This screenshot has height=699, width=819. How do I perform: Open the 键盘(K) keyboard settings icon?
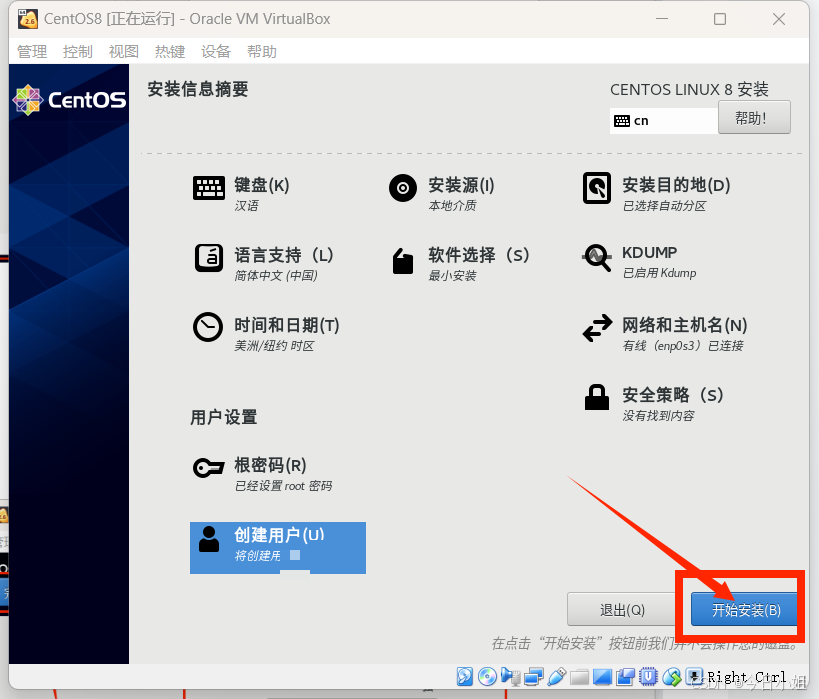(x=209, y=188)
